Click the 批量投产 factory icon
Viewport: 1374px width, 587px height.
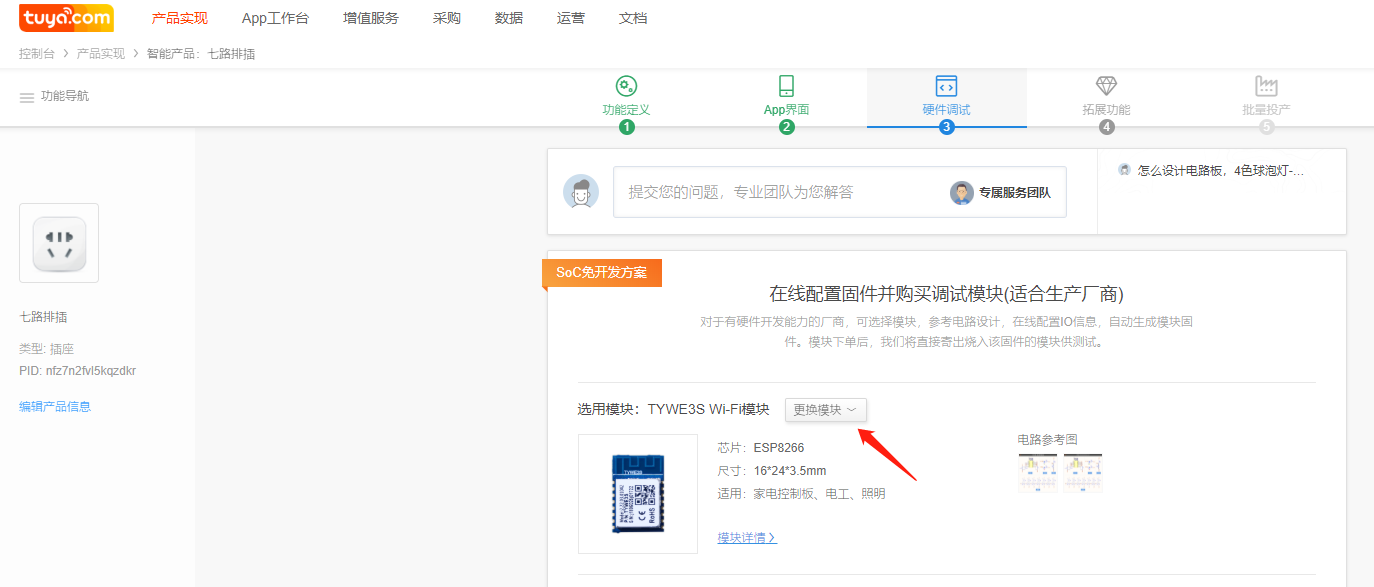click(1266, 86)
